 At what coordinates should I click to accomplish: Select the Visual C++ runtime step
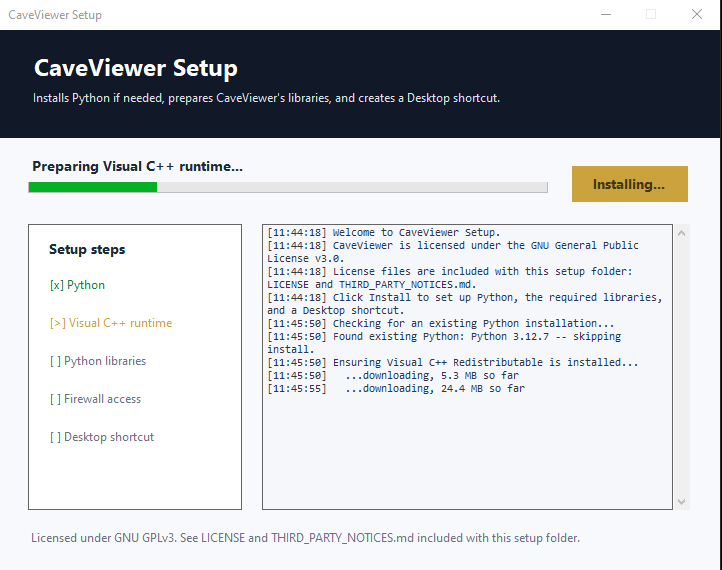[x=111, y=323]
